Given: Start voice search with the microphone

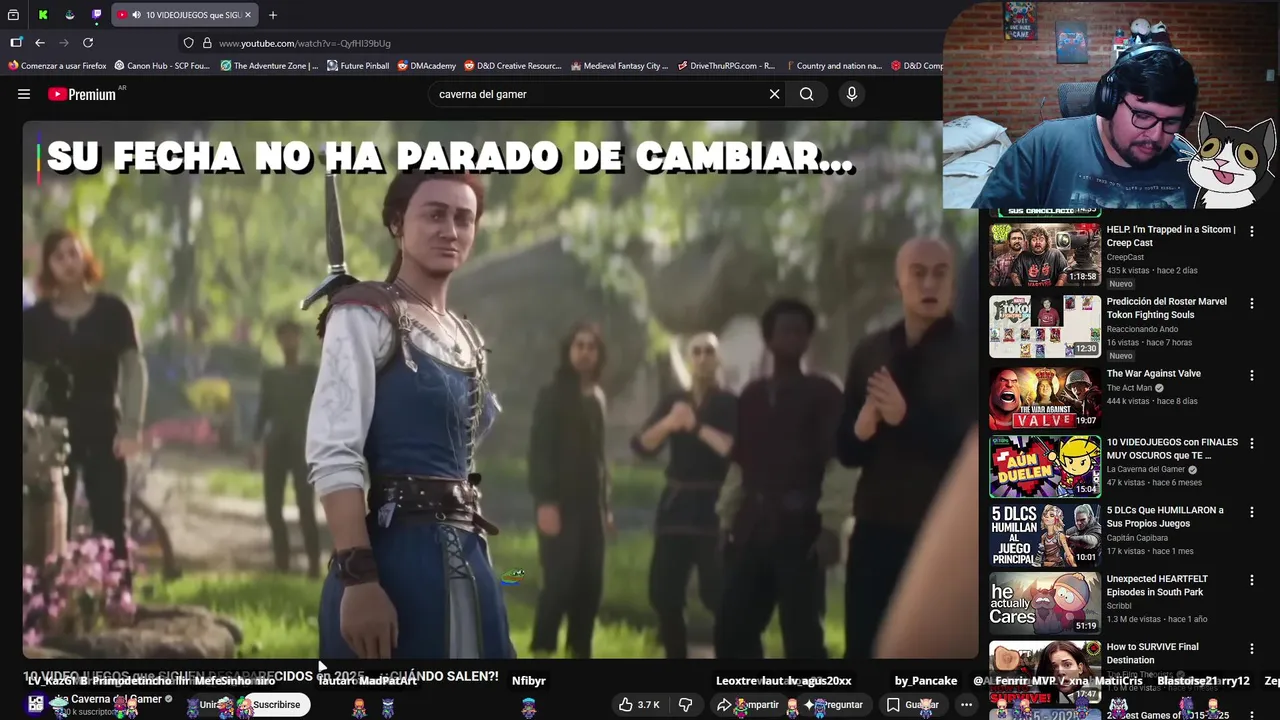Looking at the screenshot, I should (x=851, y=94).
